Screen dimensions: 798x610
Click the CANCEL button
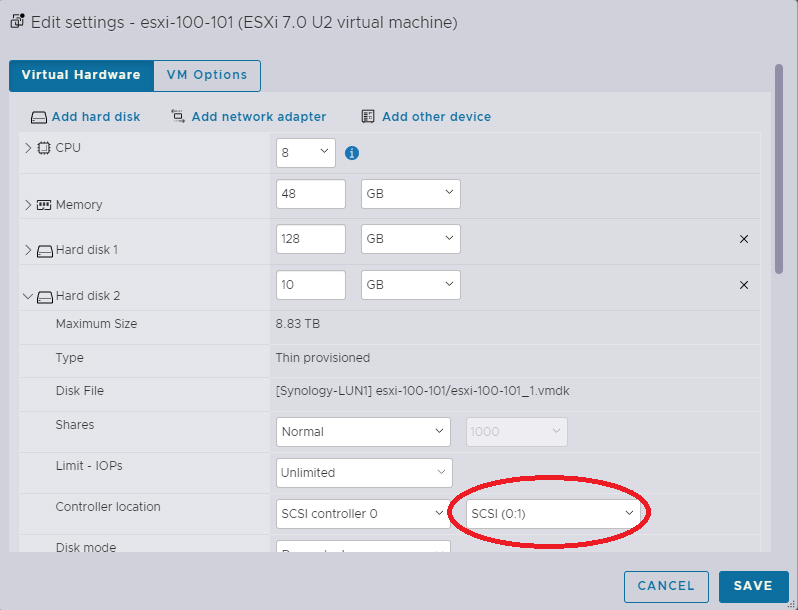(x=665, y=586)
